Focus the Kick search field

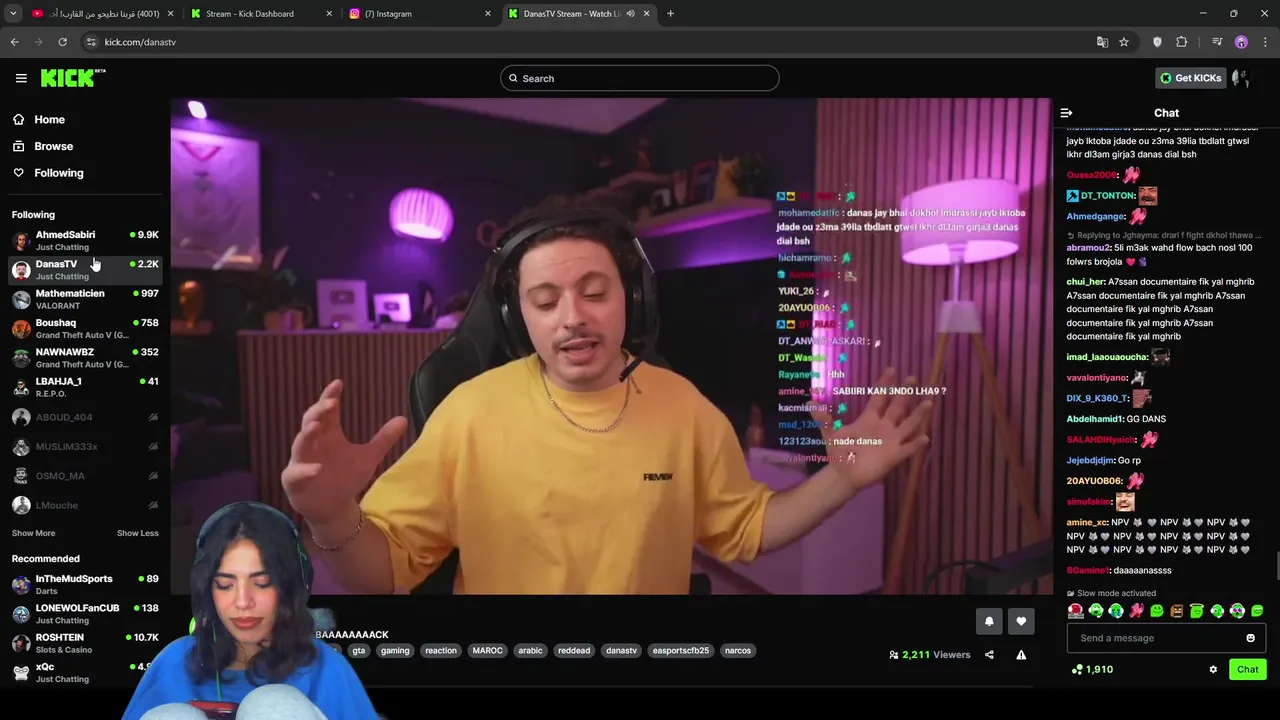[640, 78]
